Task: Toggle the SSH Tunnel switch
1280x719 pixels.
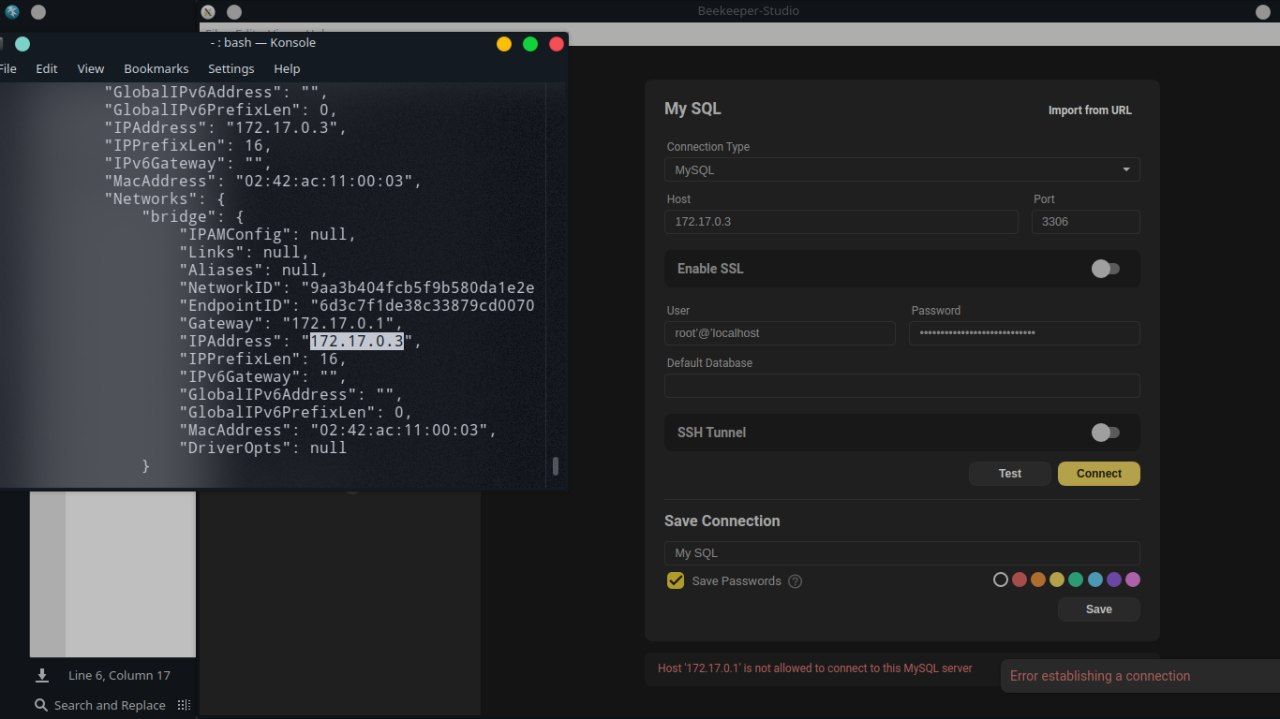Action: click(1105, 433)
